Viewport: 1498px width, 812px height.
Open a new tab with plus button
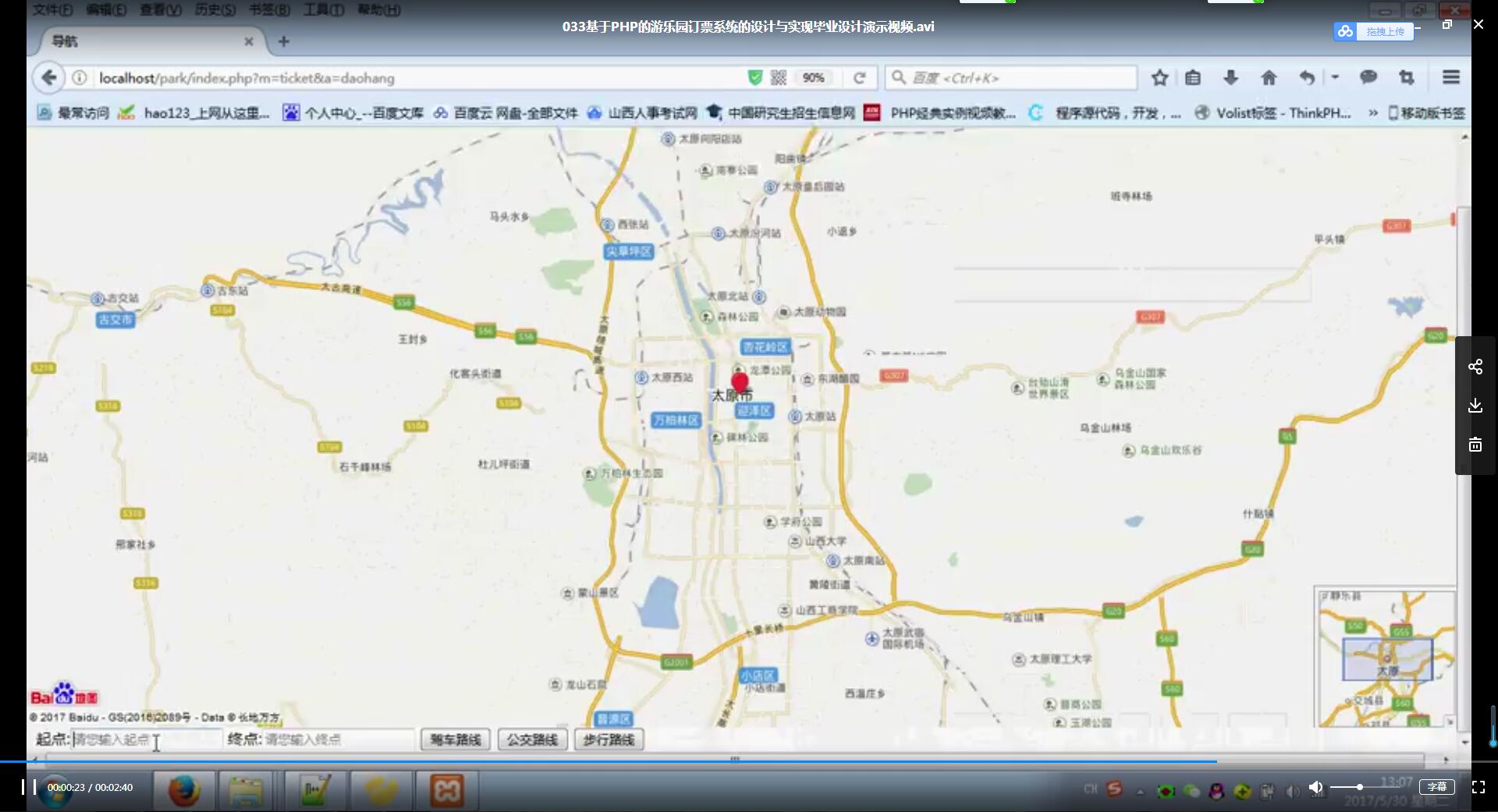(x=284, y=41)
